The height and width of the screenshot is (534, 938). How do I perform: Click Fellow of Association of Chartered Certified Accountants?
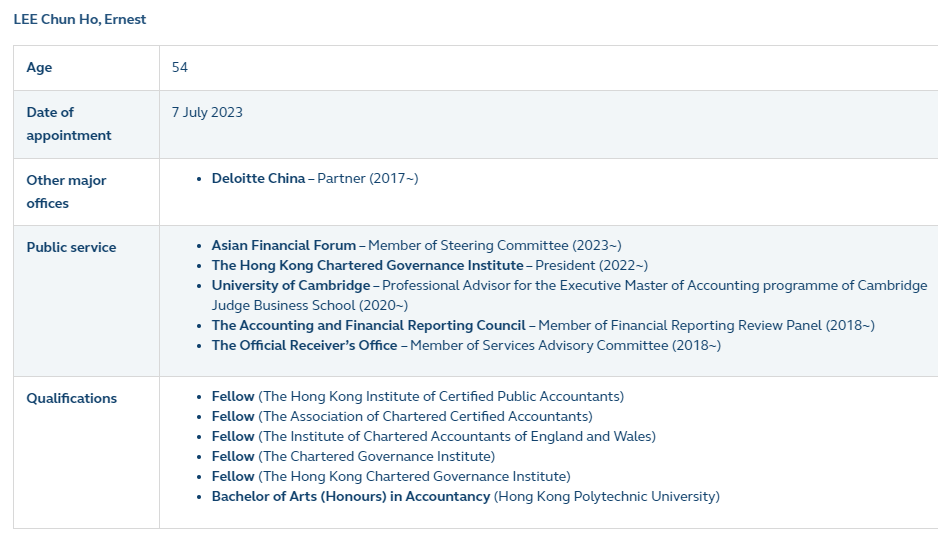(x=402, y=416)
